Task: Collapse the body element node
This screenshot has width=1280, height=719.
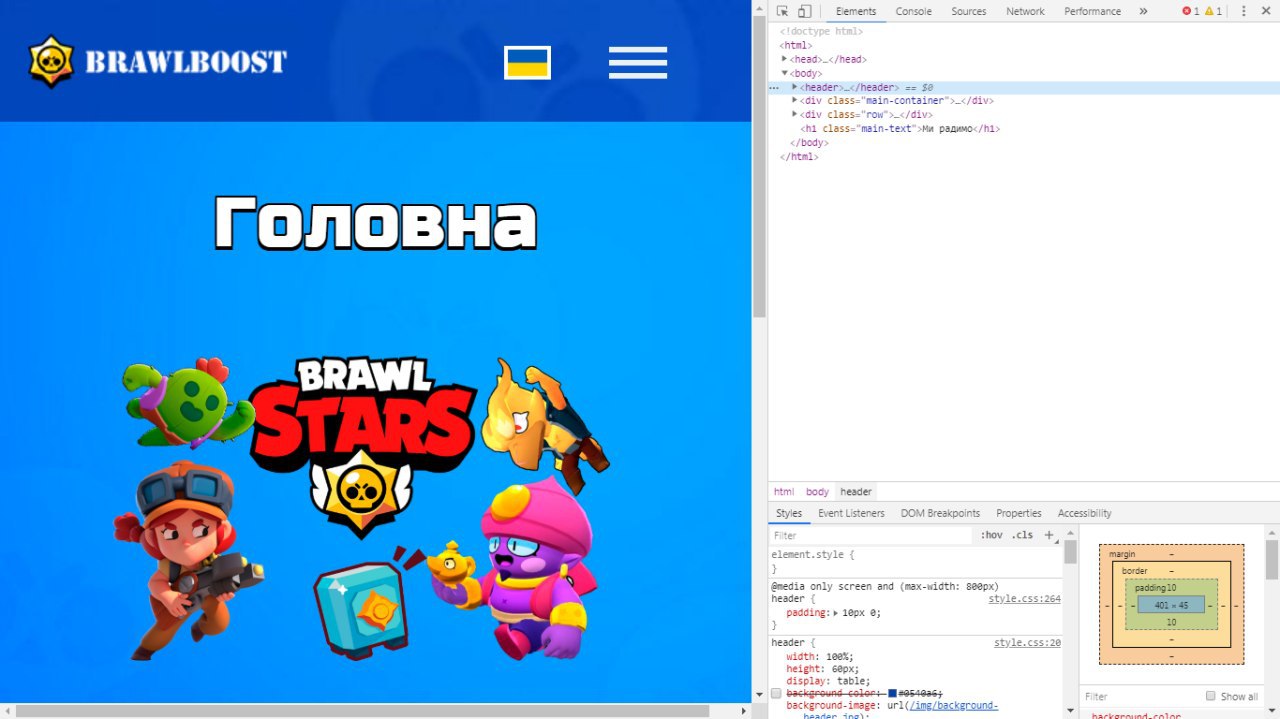Action: (785, 73)
